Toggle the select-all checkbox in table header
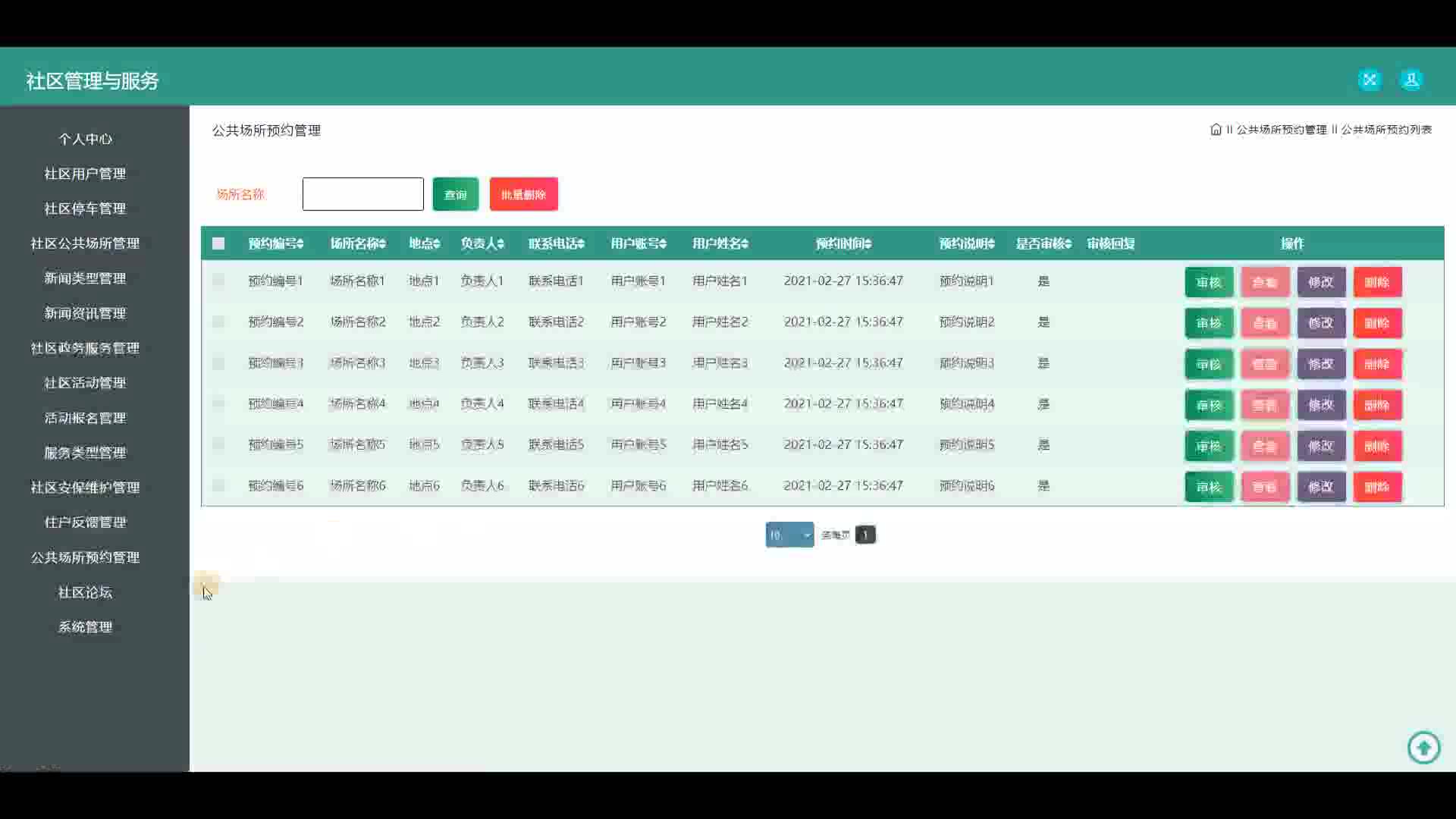 click(218, 243)
